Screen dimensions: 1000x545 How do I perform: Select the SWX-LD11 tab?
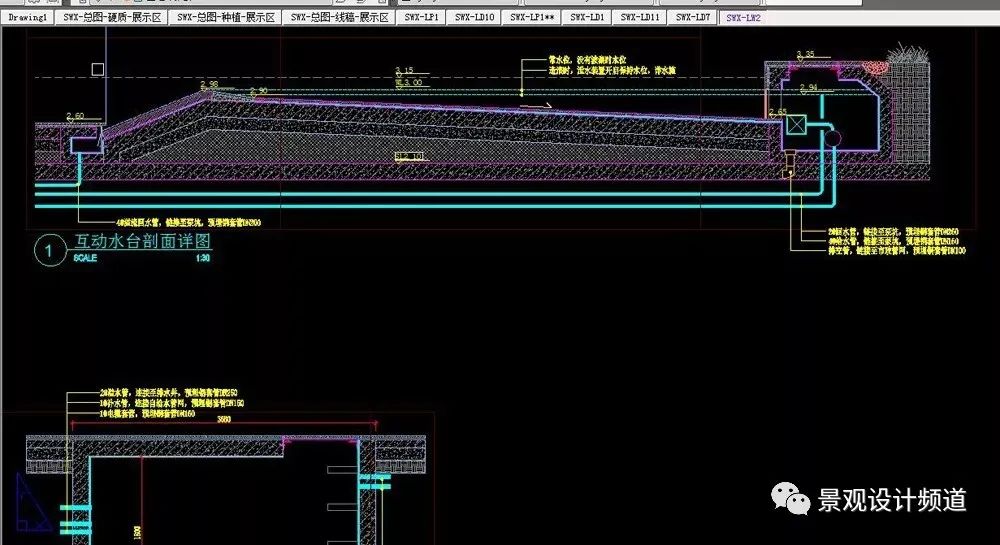pyautogui.click(x=639, y=18)
